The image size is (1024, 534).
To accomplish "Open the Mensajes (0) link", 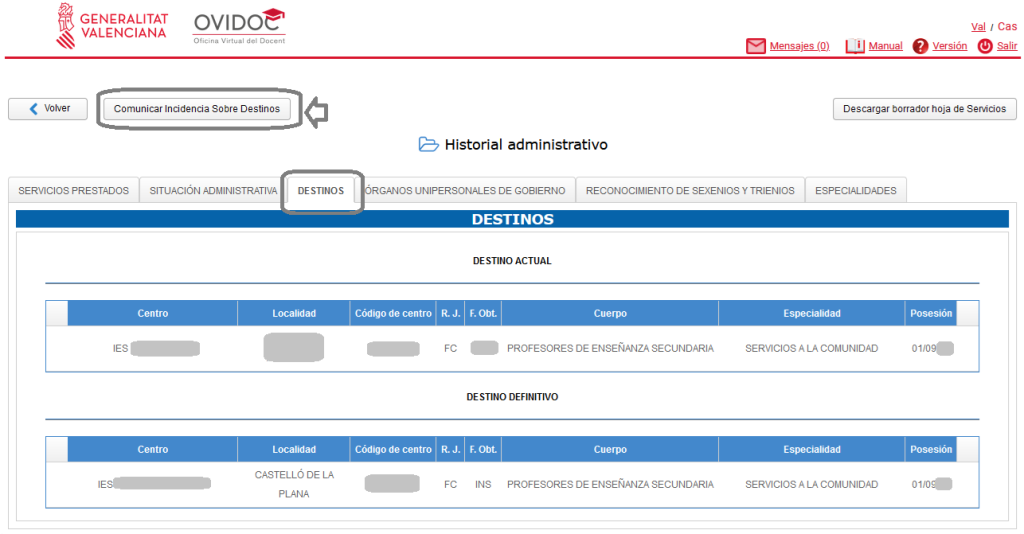I will pyautogui.click(x=799, y=46).
